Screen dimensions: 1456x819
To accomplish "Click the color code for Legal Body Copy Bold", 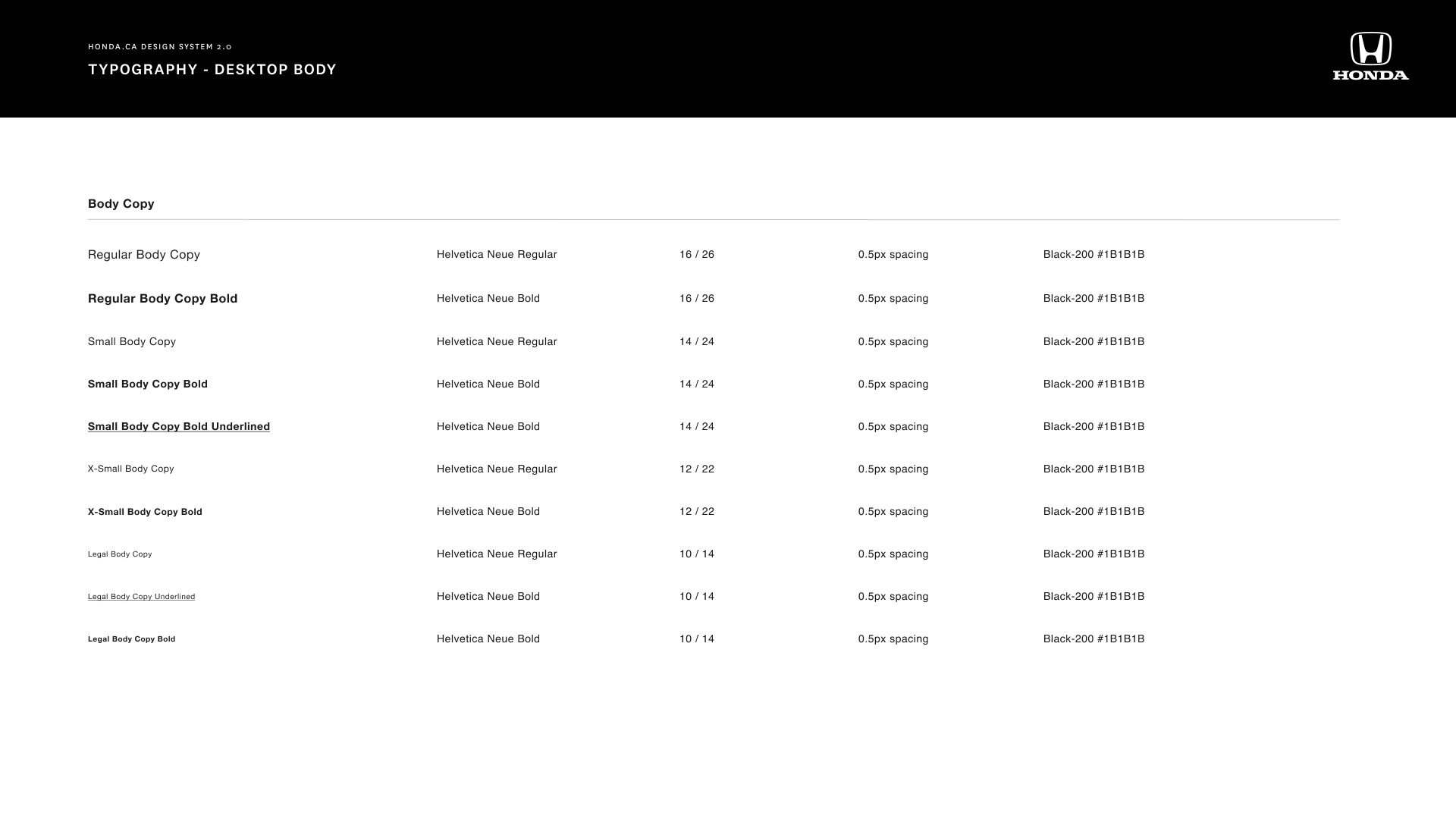I will coord(1094,639).
